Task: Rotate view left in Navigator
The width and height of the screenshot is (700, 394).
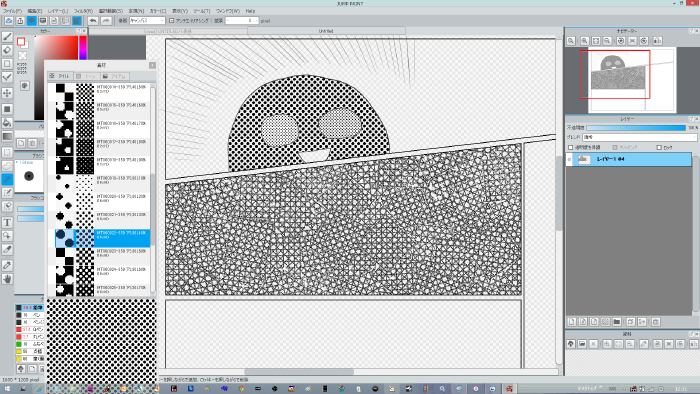Action: pyautogui.click(x=621, y=41)
